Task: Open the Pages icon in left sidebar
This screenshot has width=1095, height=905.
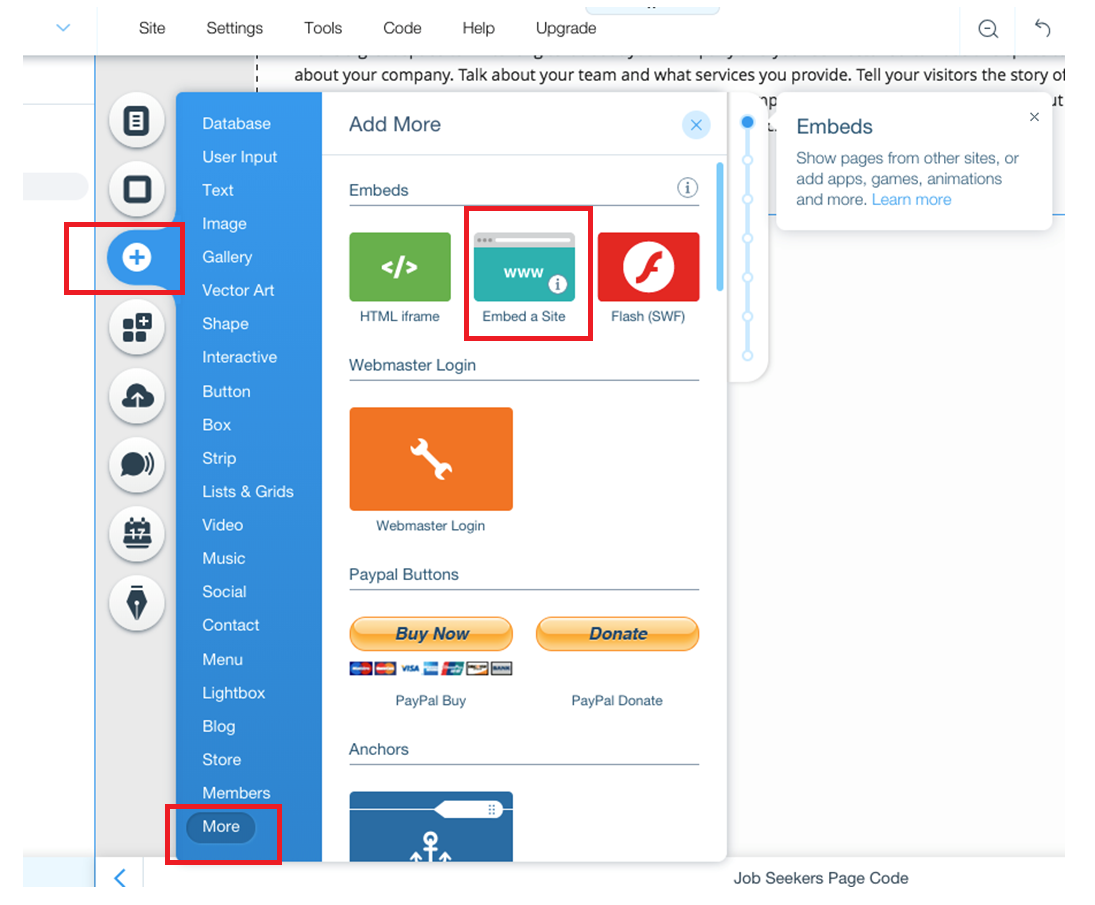Action: (137, 121)
